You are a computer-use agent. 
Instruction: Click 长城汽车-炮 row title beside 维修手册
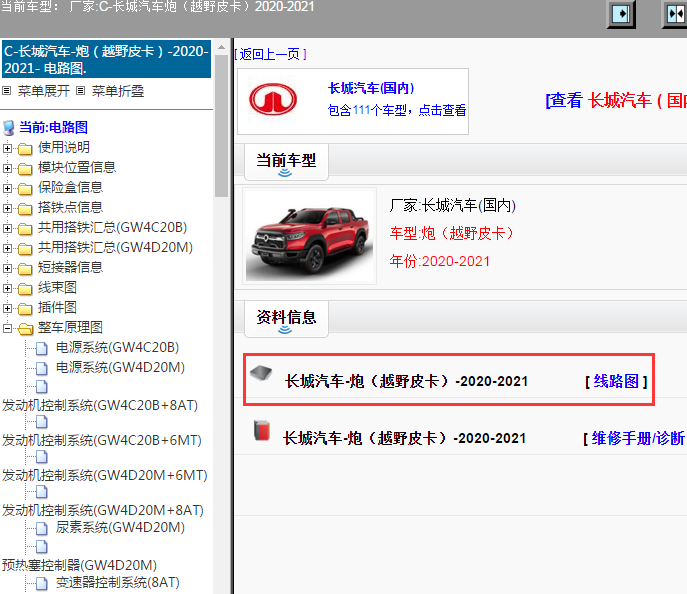pos(404,438)
